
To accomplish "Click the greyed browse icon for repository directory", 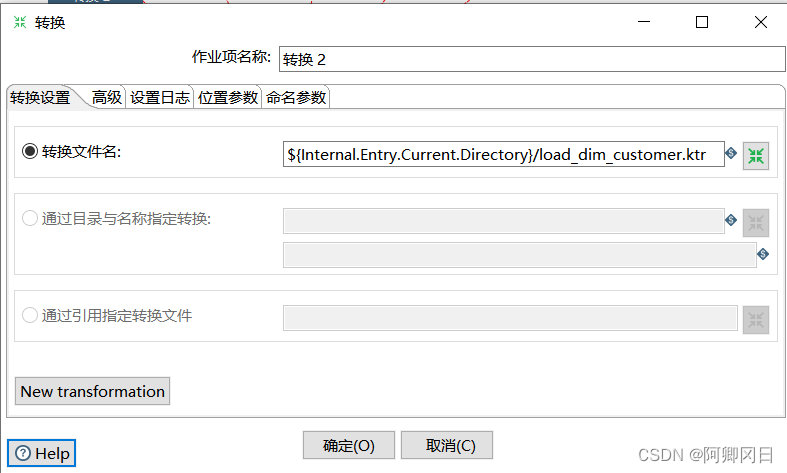I will point(756,222).
